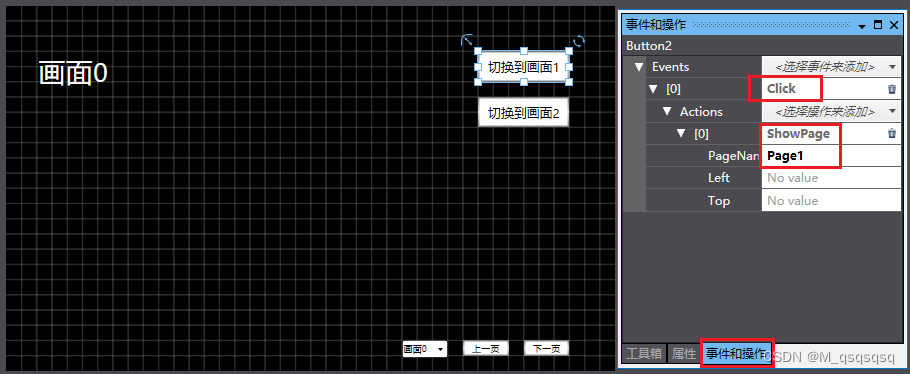Collapse the Events tree node
Image resolution: width=910 pixels, height=374 pixels.
(x=639, y=67)
